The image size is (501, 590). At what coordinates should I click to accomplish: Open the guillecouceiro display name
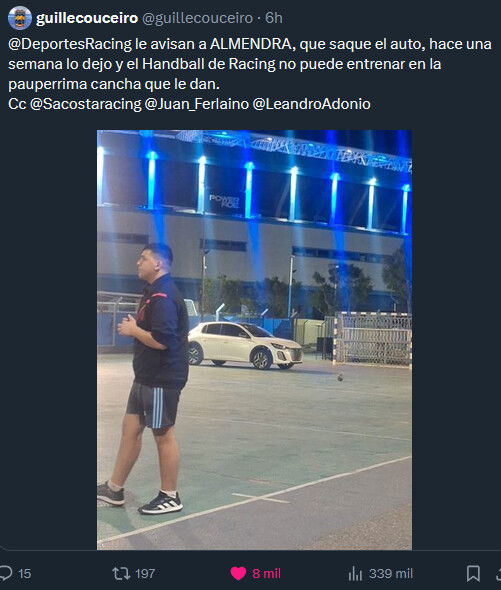click(x=87, y=18)
